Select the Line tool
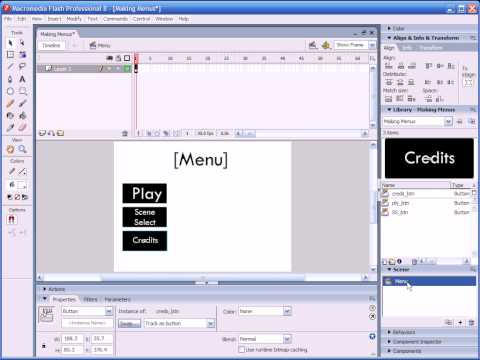The image size is (480, 360). (x=10, y=67)
